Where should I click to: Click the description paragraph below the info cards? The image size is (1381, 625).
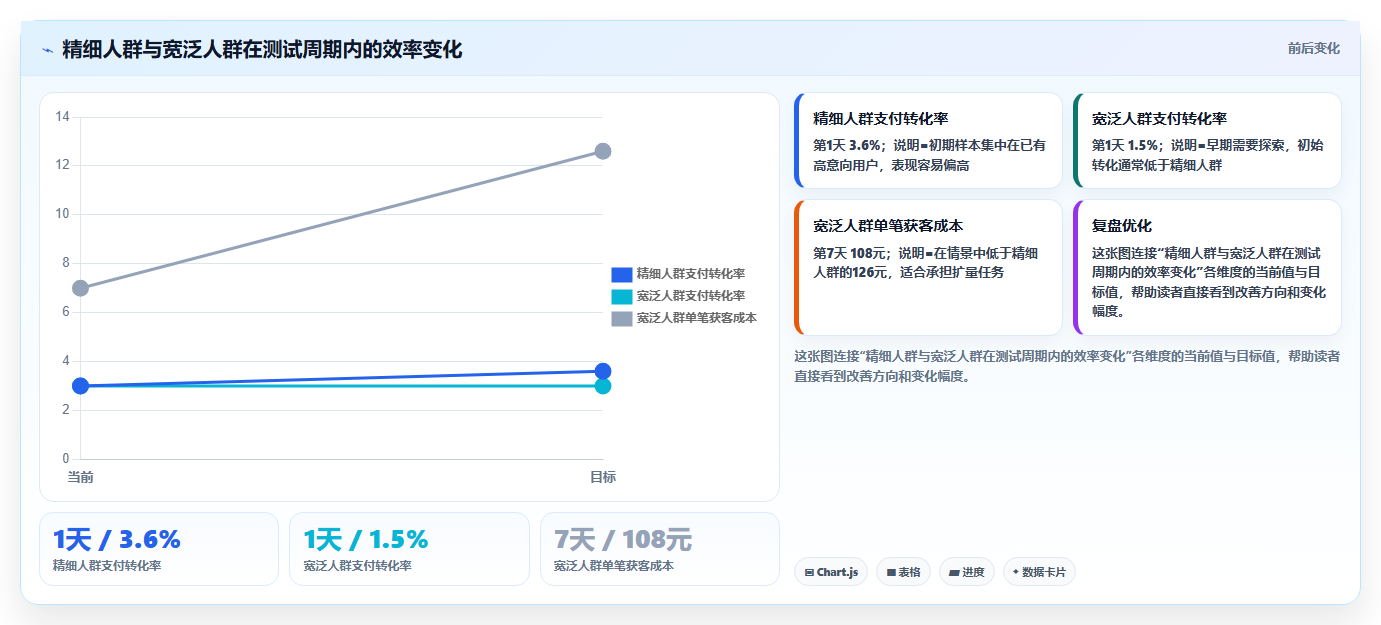pyautogui.click(x=1067, y=366)
